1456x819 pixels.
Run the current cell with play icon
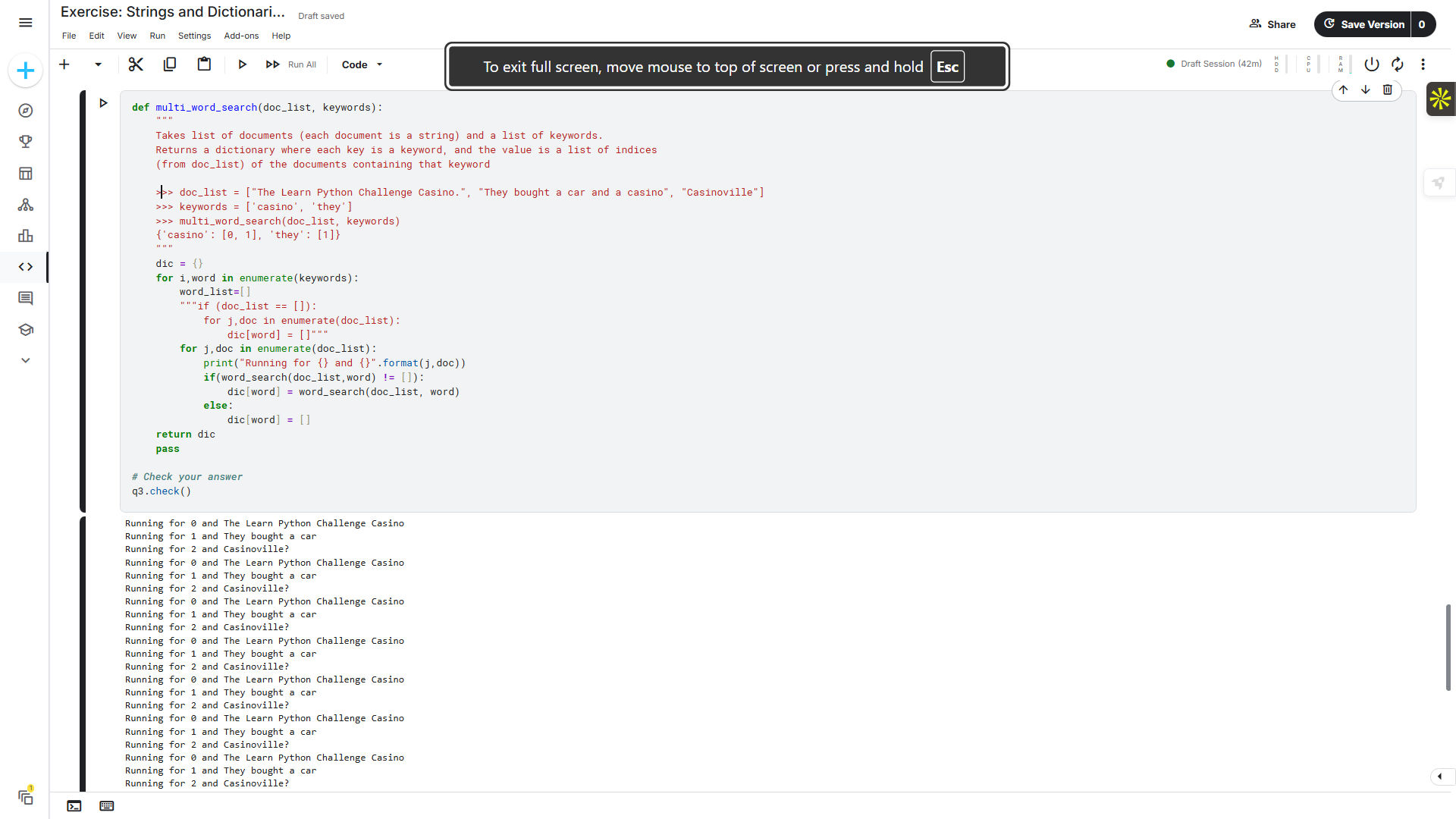pos(242,64)
